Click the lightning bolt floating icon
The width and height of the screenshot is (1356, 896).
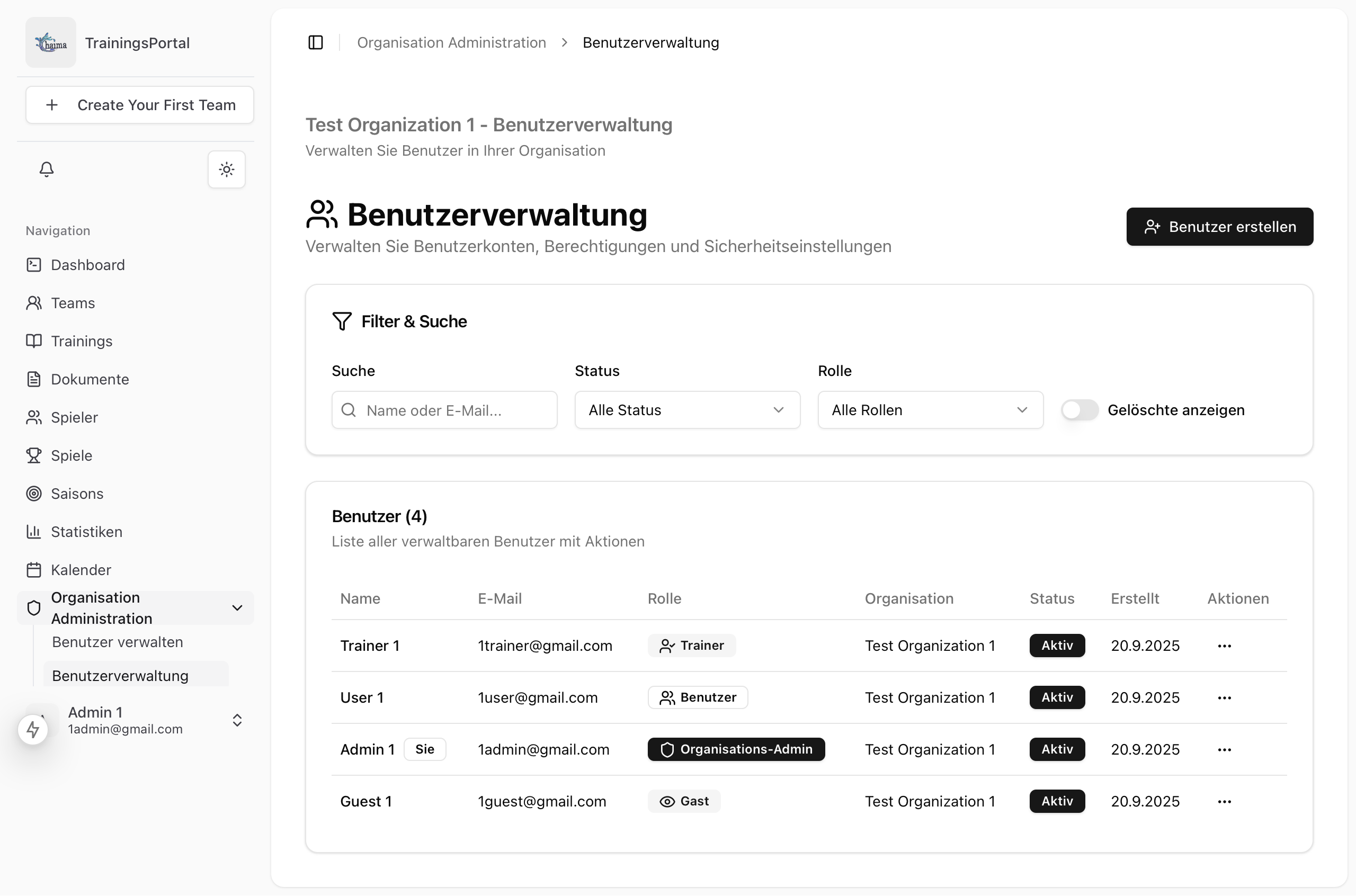coord(33,729)
